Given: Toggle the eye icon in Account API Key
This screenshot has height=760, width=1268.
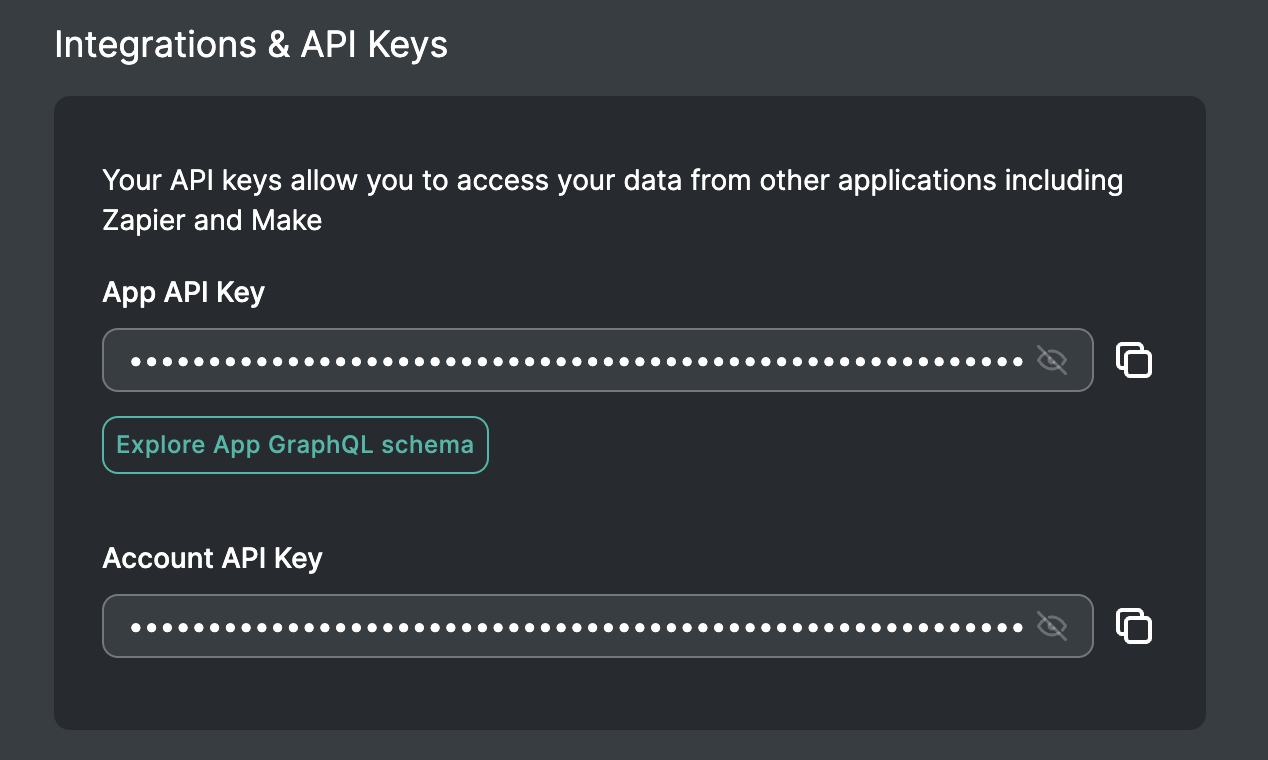Looking at the screenshot, I should tap(1052, 627).
